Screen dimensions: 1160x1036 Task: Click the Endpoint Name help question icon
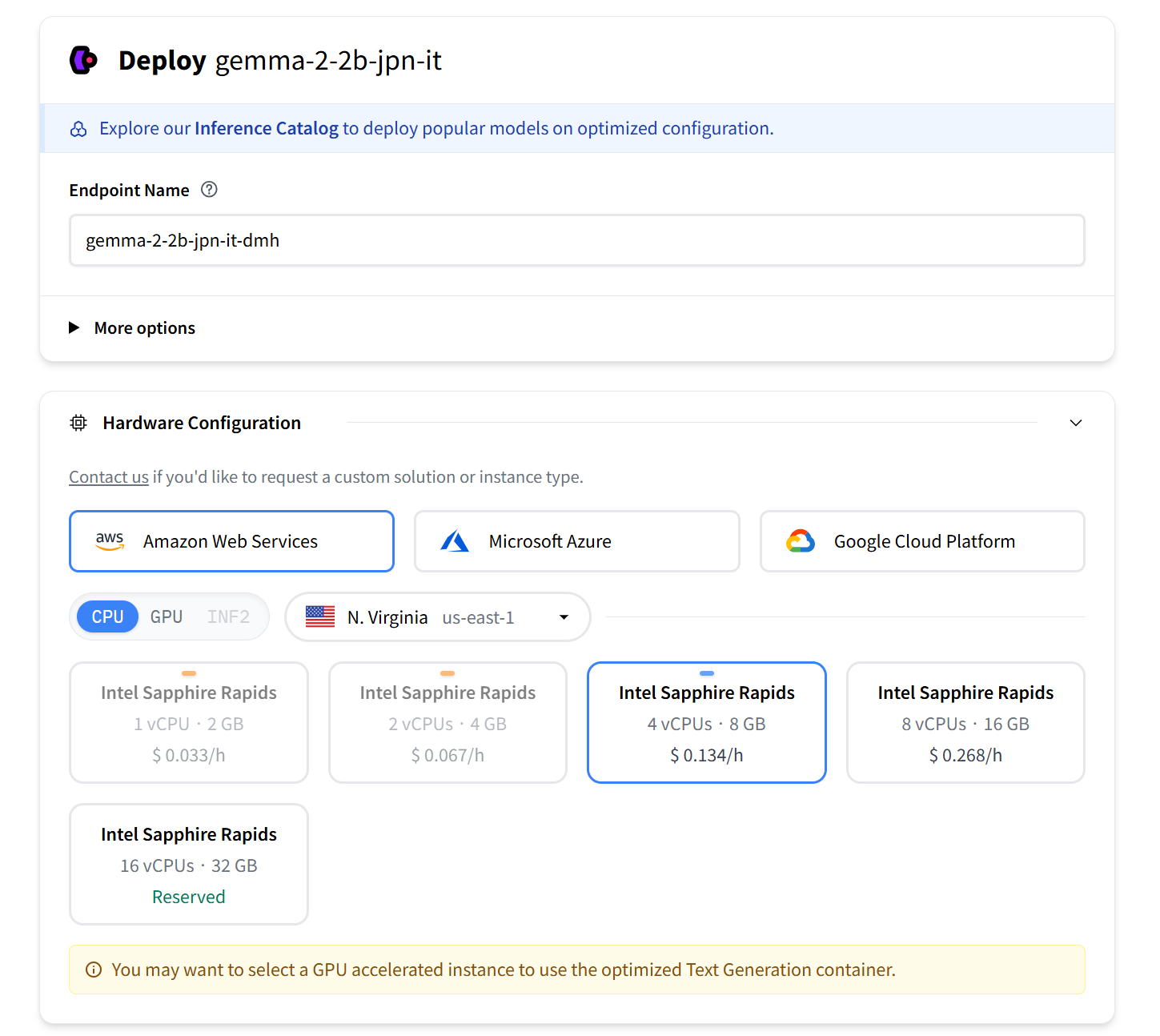coord(209,190)
